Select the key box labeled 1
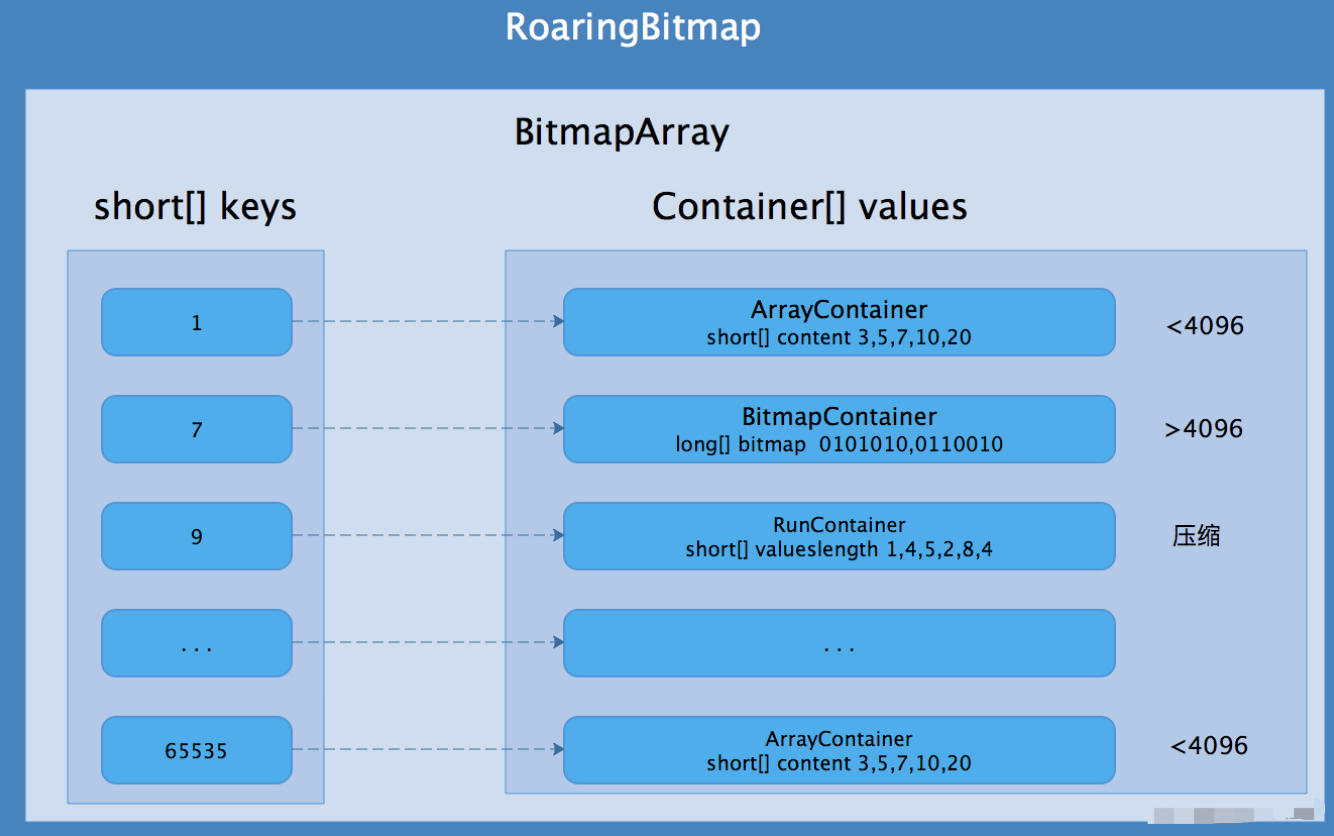The image size is (1334, 836). (x=197, y=322)
